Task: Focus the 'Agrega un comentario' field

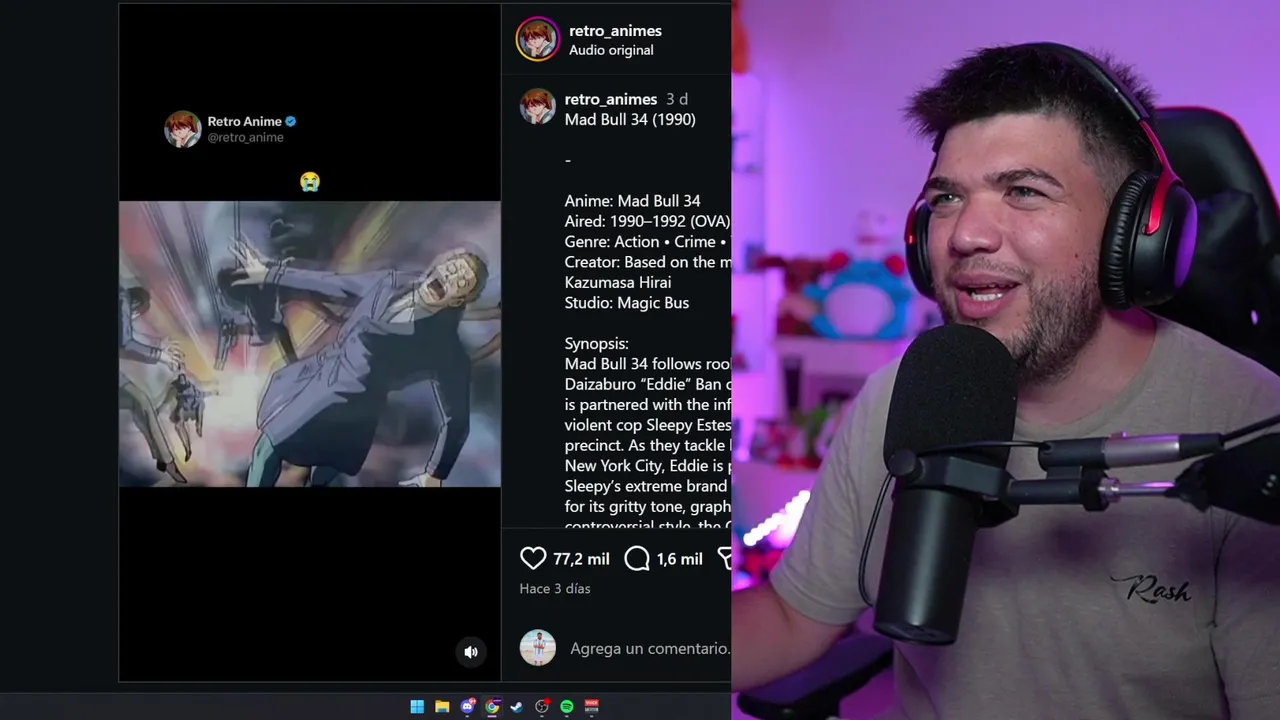Action: coord(650,648)
